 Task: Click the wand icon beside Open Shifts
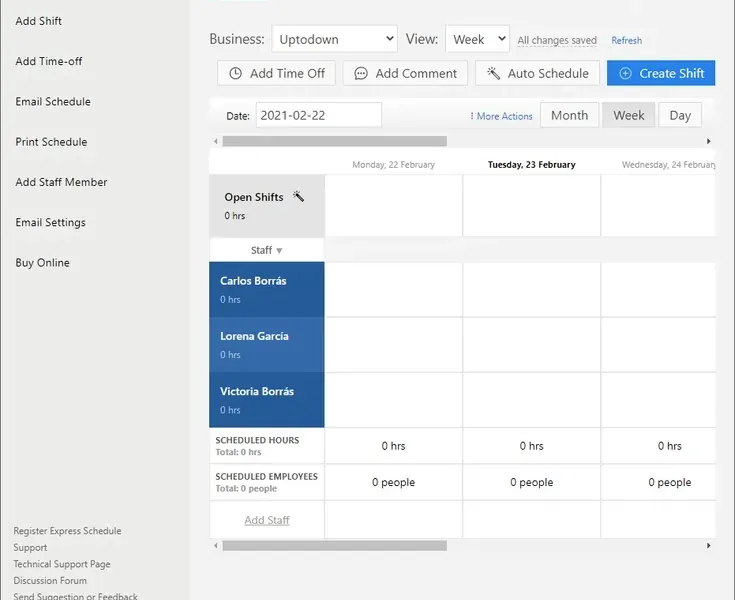(298, 197)
